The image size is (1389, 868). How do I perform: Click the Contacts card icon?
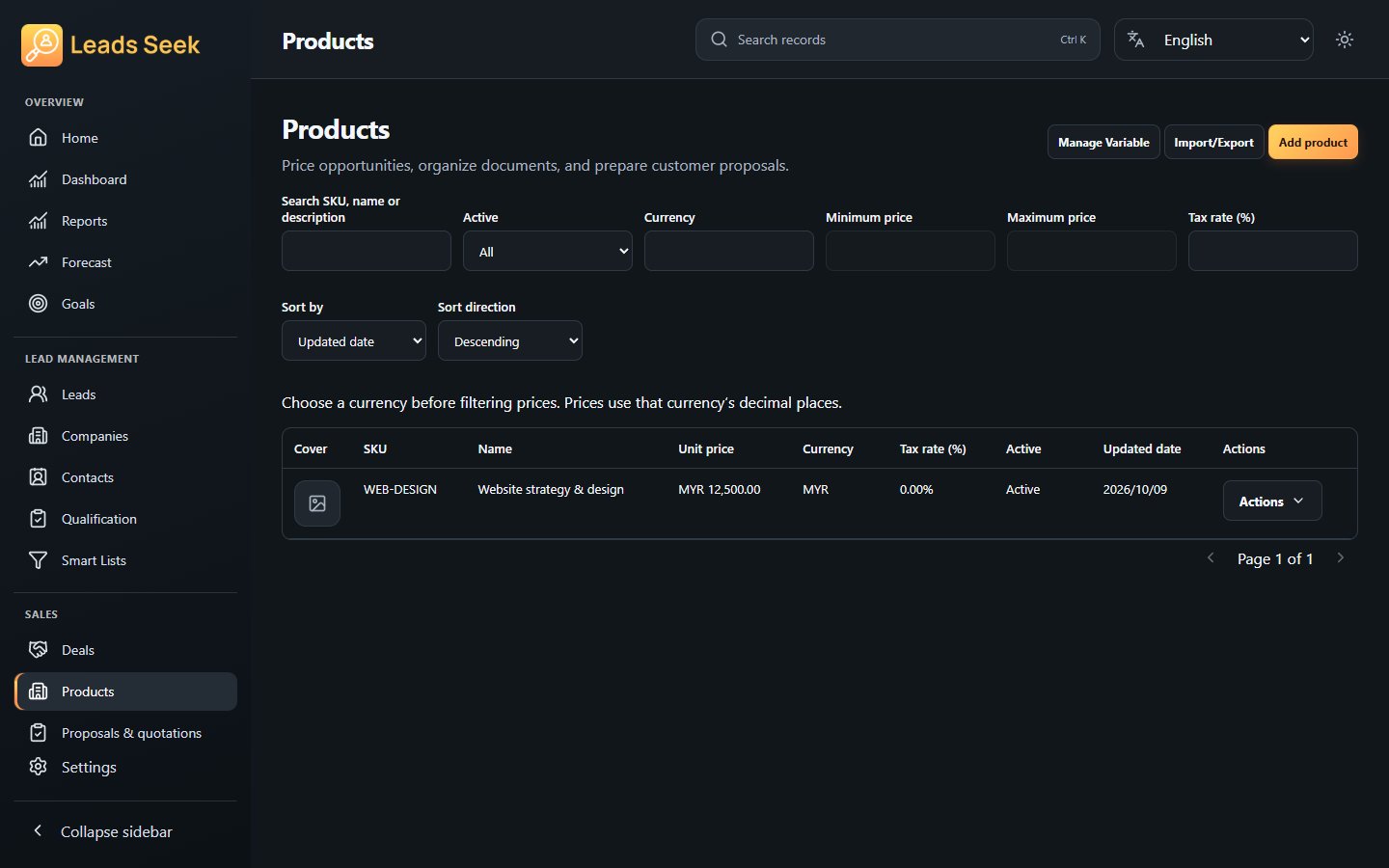(39, 477)
